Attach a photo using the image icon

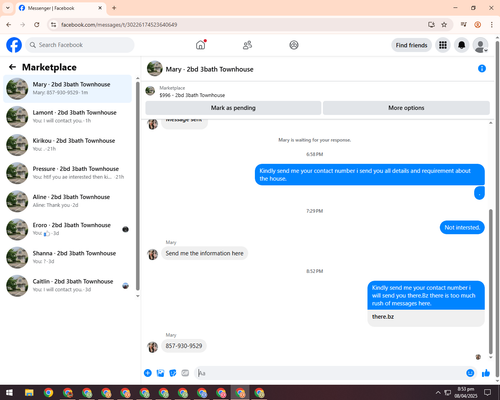click(160, 373)
